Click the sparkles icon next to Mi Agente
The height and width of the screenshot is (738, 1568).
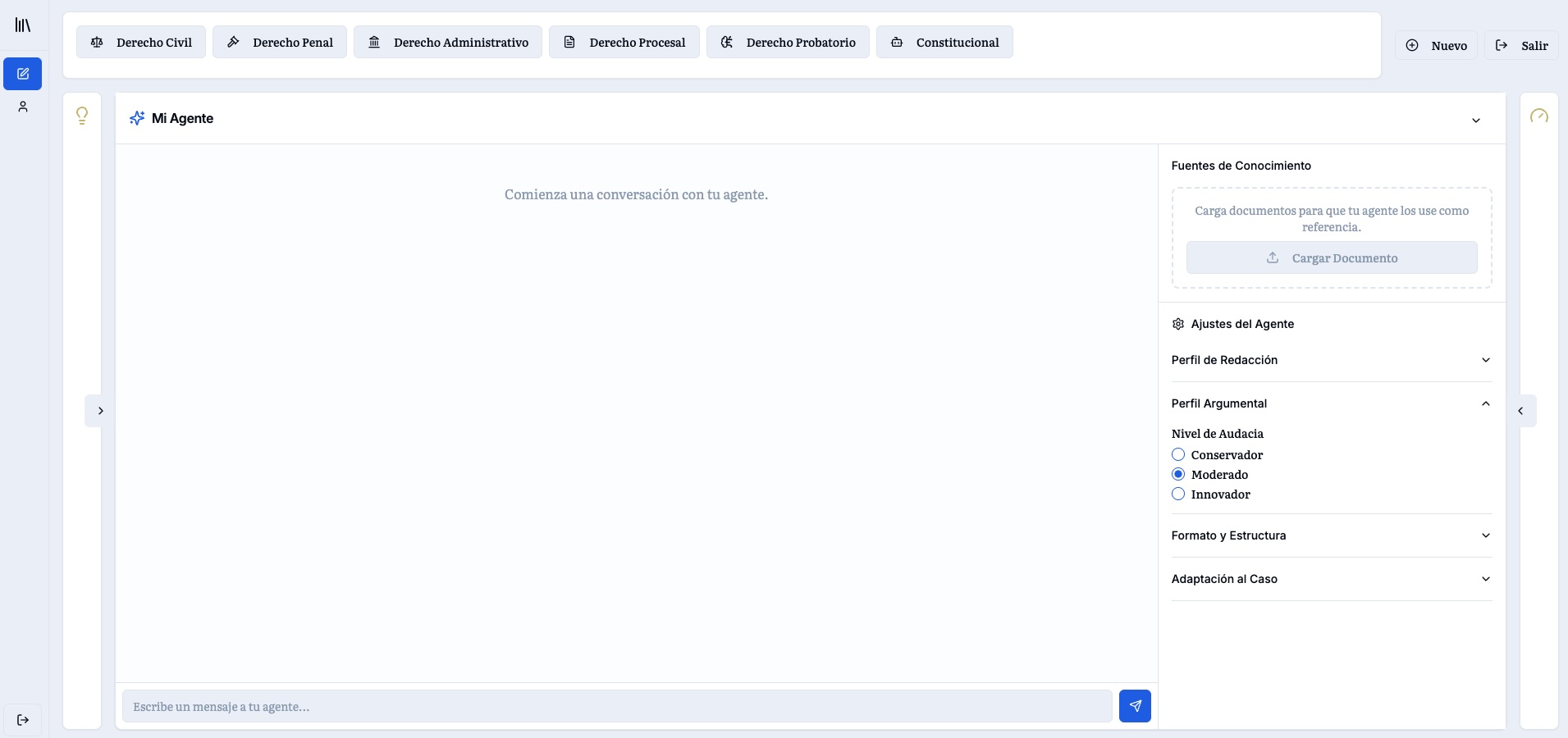point(136,118)
